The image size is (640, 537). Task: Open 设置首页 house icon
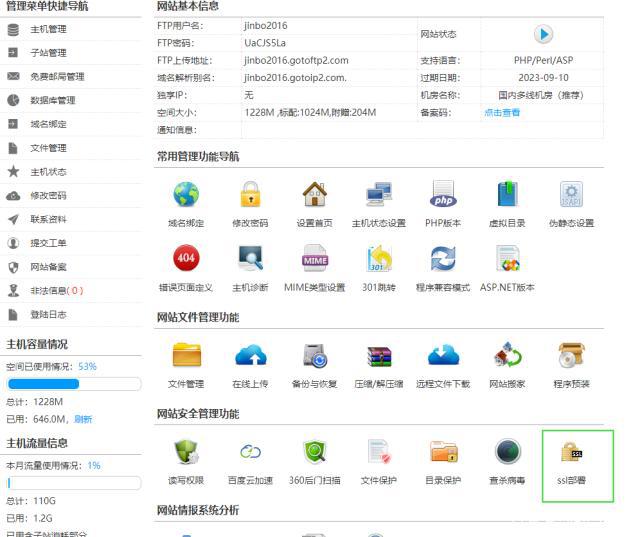[x=314, y=194]
